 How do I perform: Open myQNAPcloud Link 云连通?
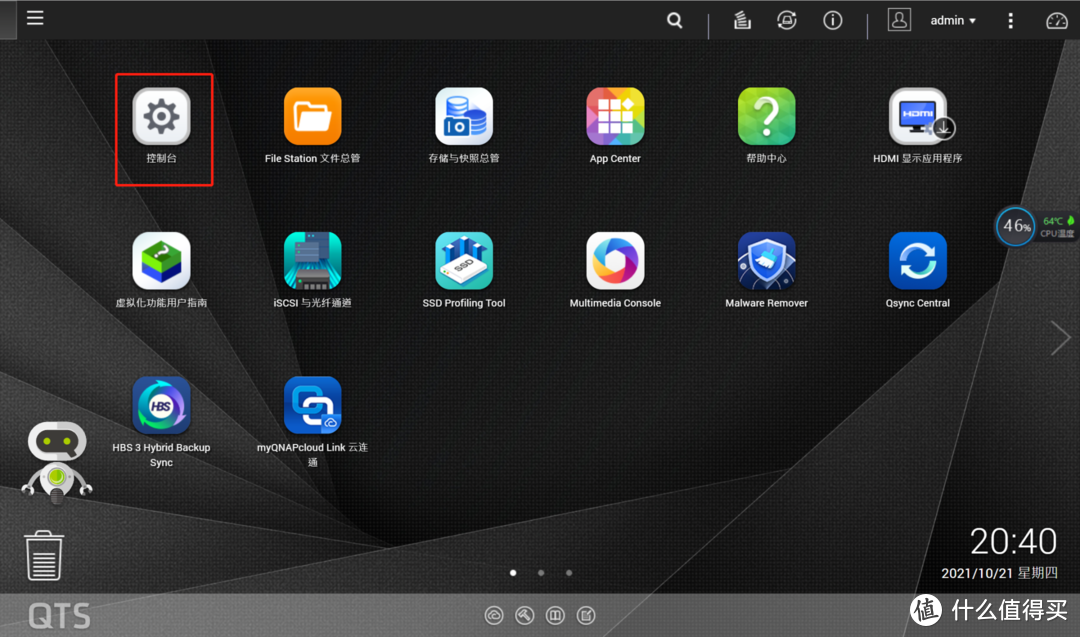313,406
